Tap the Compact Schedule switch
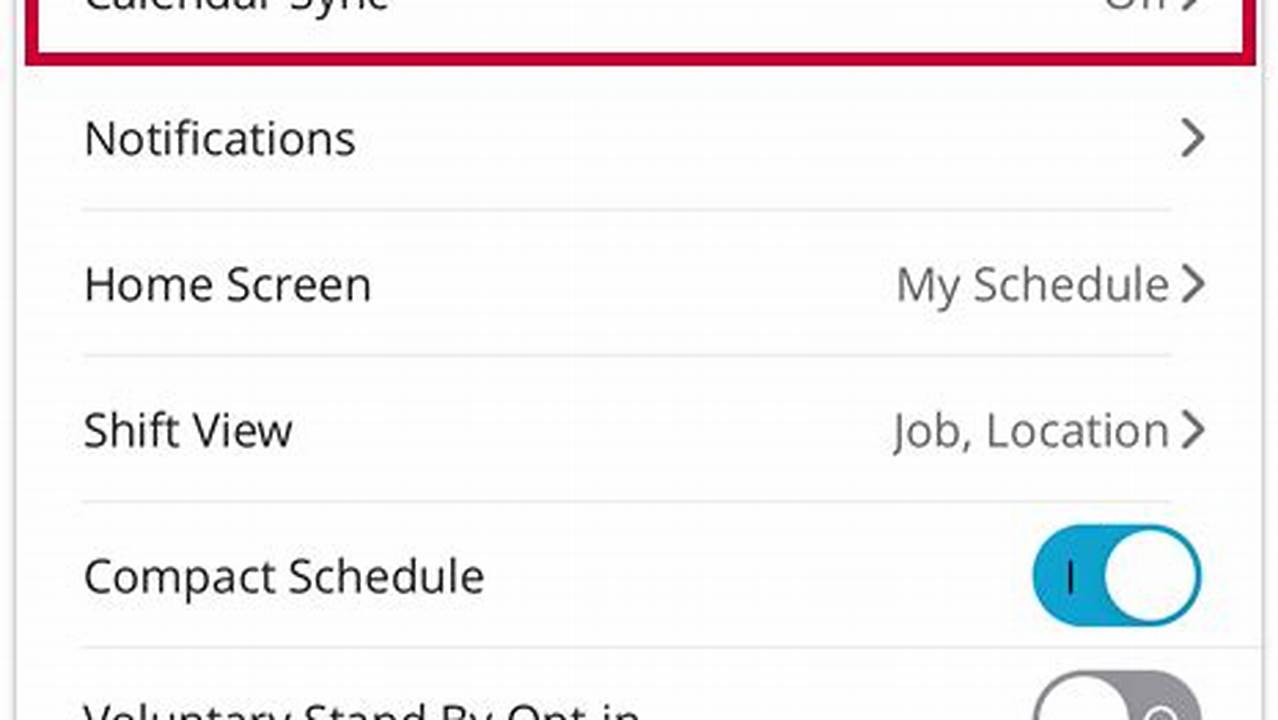Screen dimensions: 1278x720 [1113, 575]
